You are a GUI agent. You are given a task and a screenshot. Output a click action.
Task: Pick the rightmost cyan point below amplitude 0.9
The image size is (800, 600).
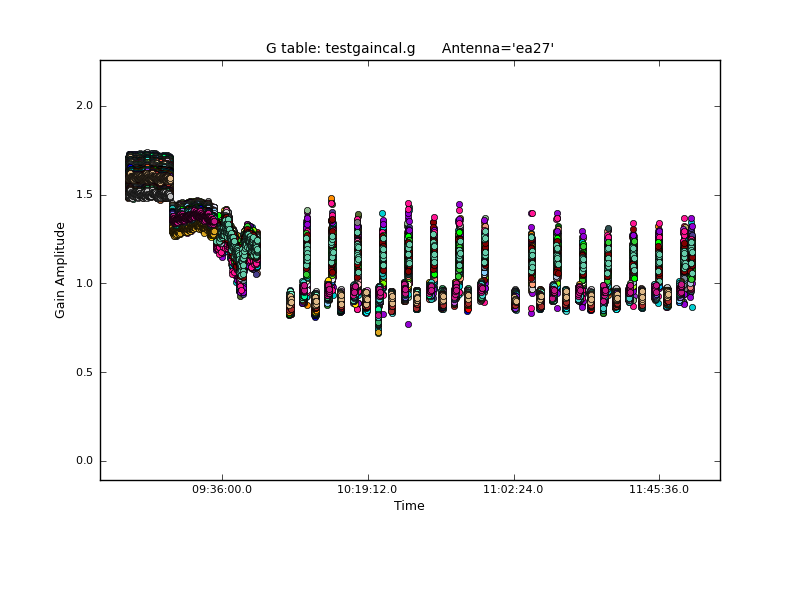point(692,307)
